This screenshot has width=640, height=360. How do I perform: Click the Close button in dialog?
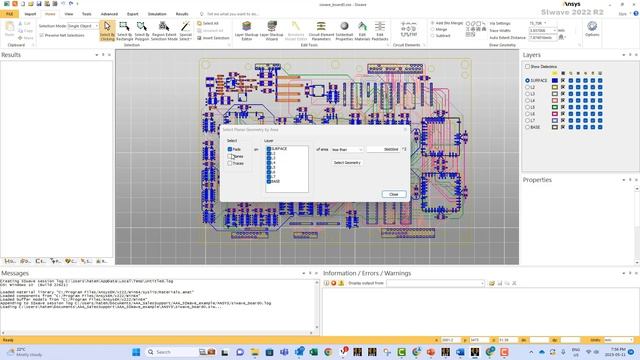coord(394,194)
